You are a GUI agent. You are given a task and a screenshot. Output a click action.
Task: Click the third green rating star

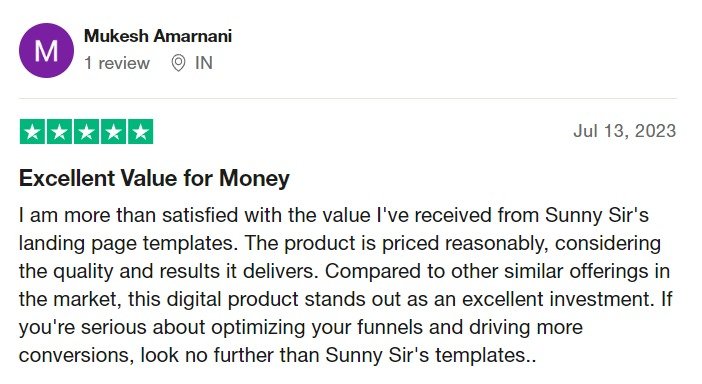[86, 132]
